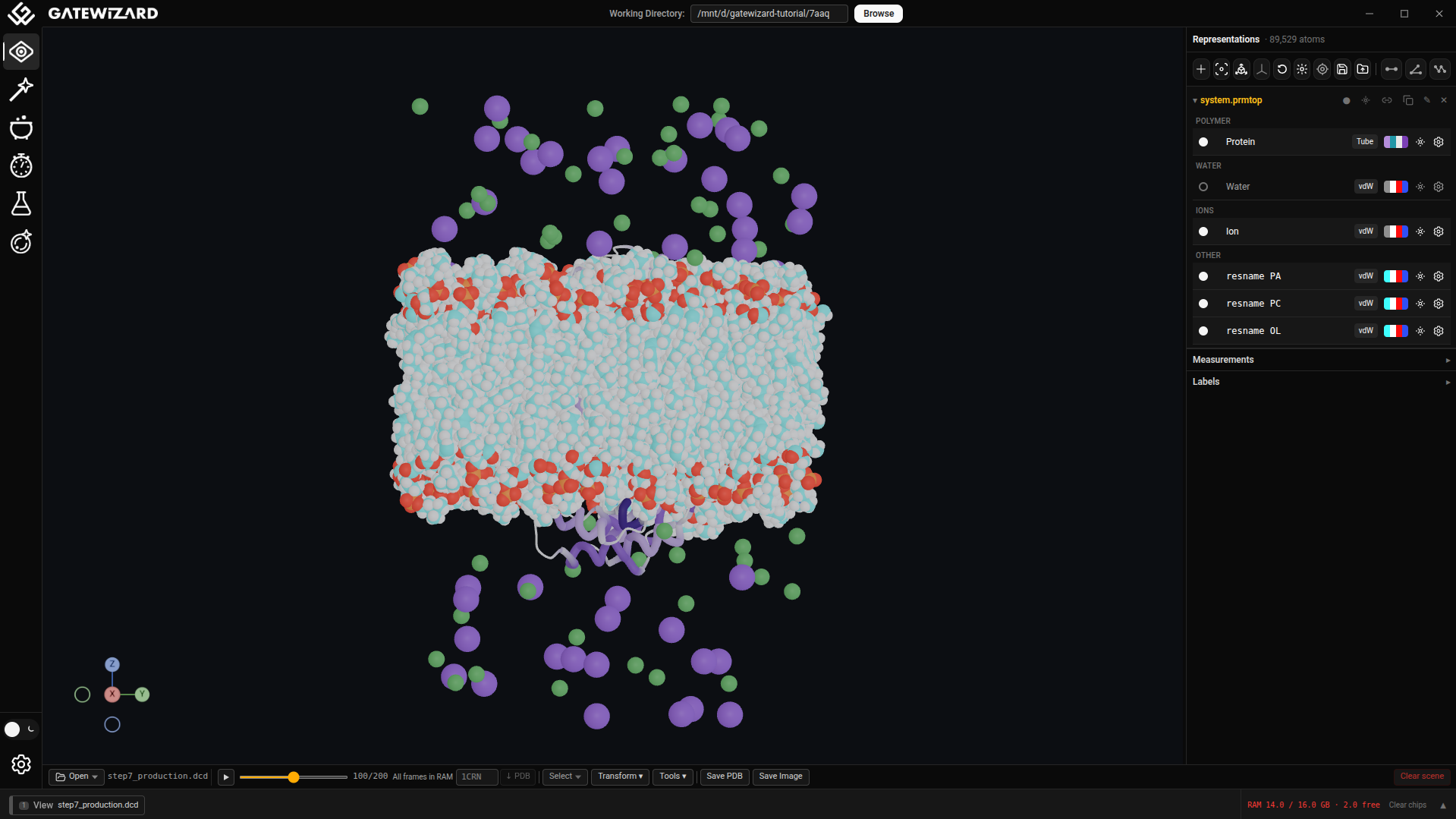The image size is (1456, 819).
Task: Open the Tools dropdown menu
Action: [673, 776]
